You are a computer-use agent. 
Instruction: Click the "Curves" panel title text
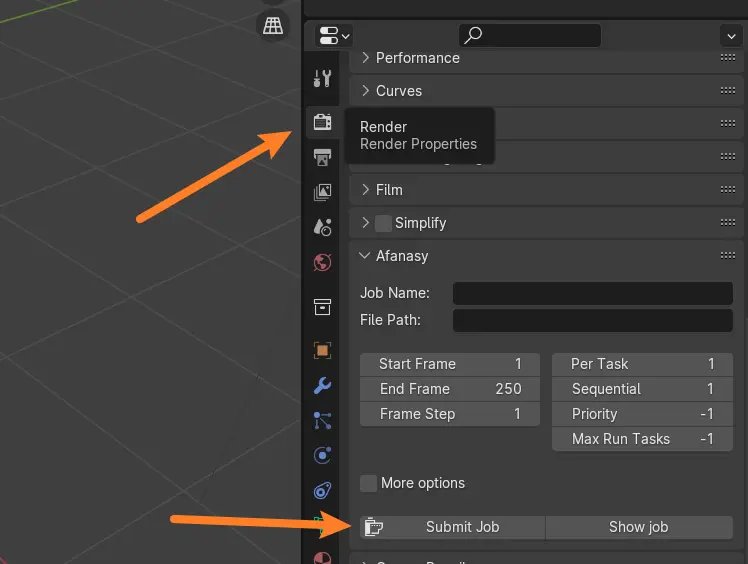399,91
